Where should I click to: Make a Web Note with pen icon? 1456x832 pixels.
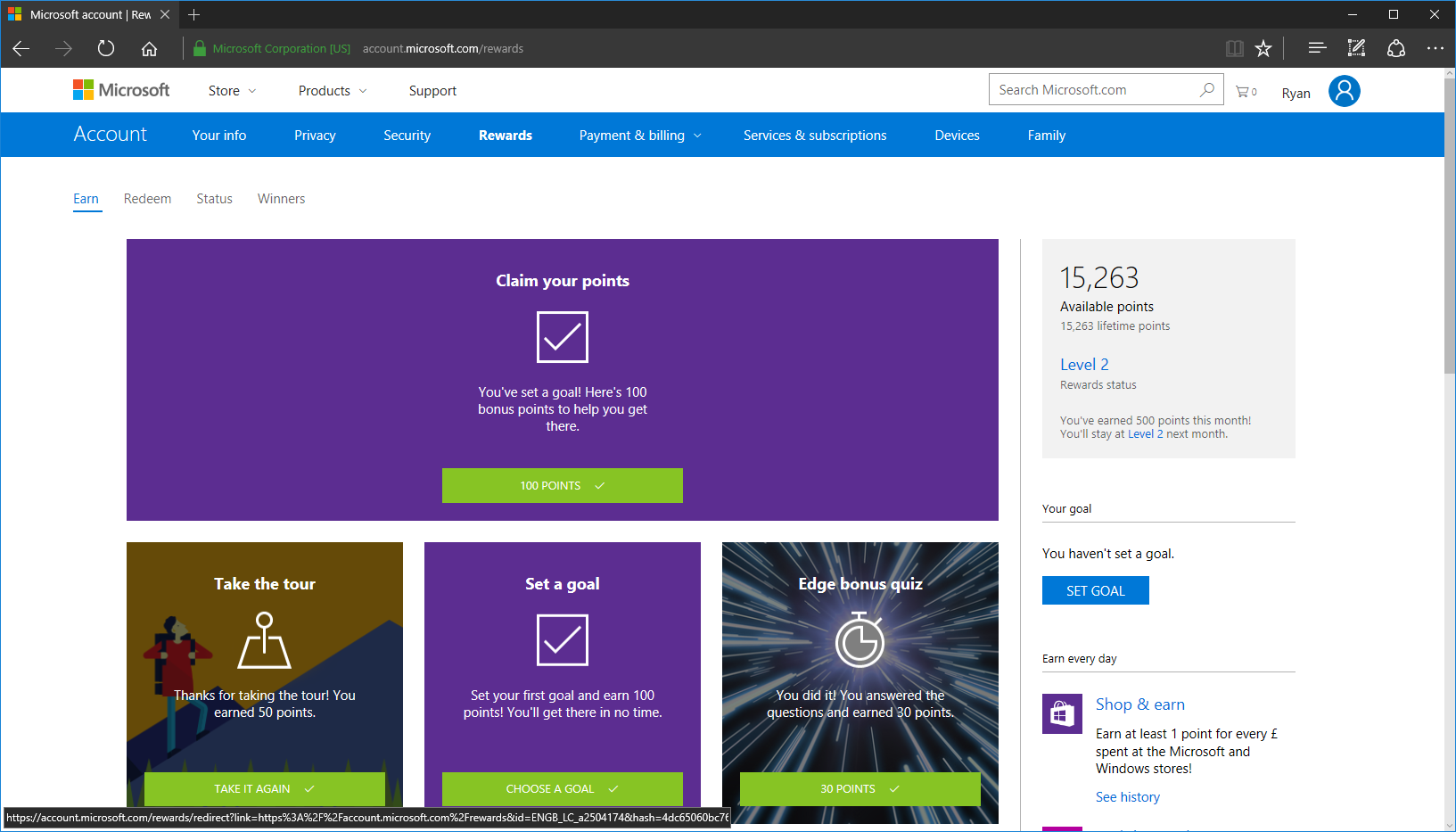coord(1356,48)
